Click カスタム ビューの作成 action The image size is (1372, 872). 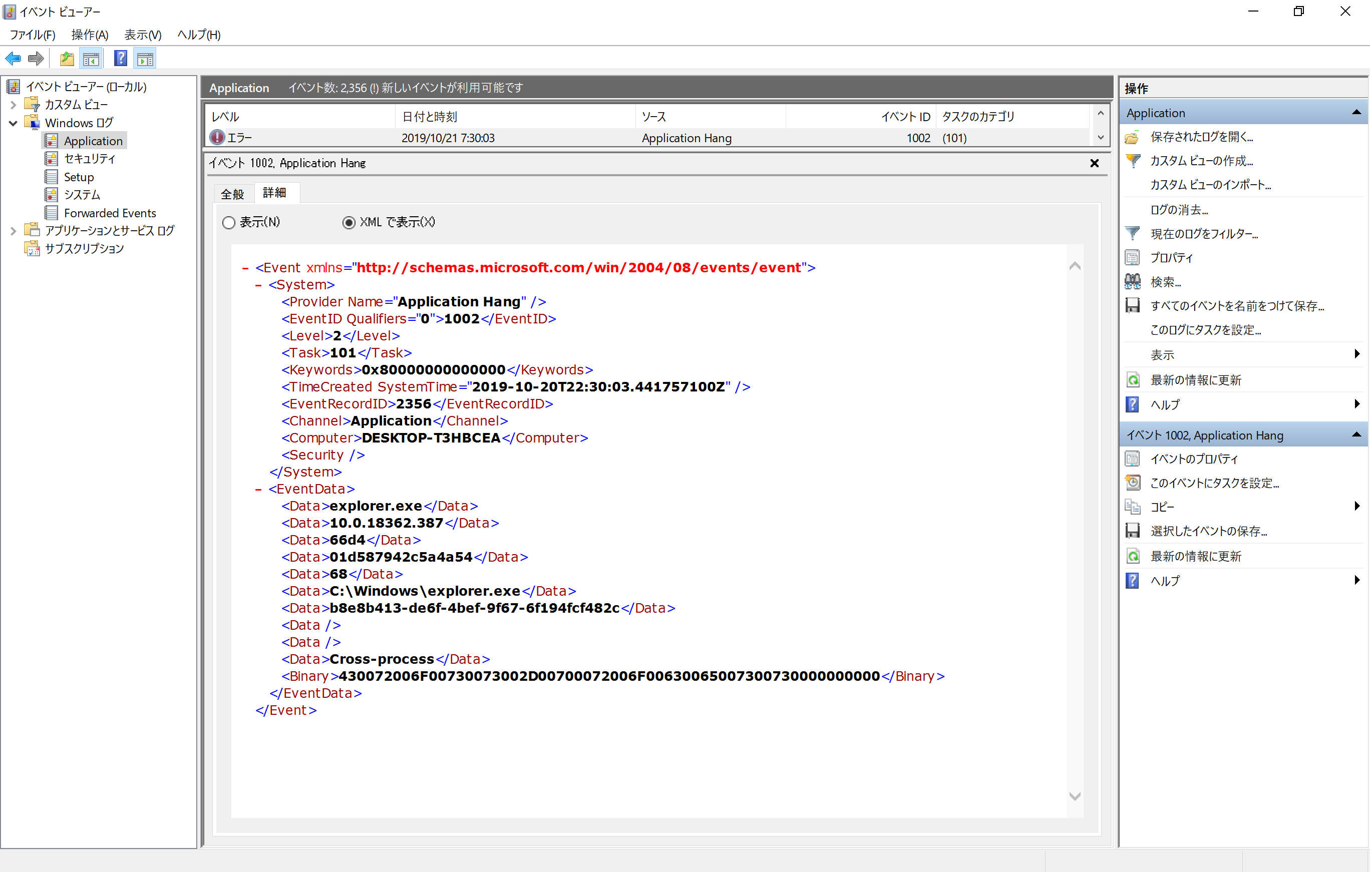coord(1202,161)
